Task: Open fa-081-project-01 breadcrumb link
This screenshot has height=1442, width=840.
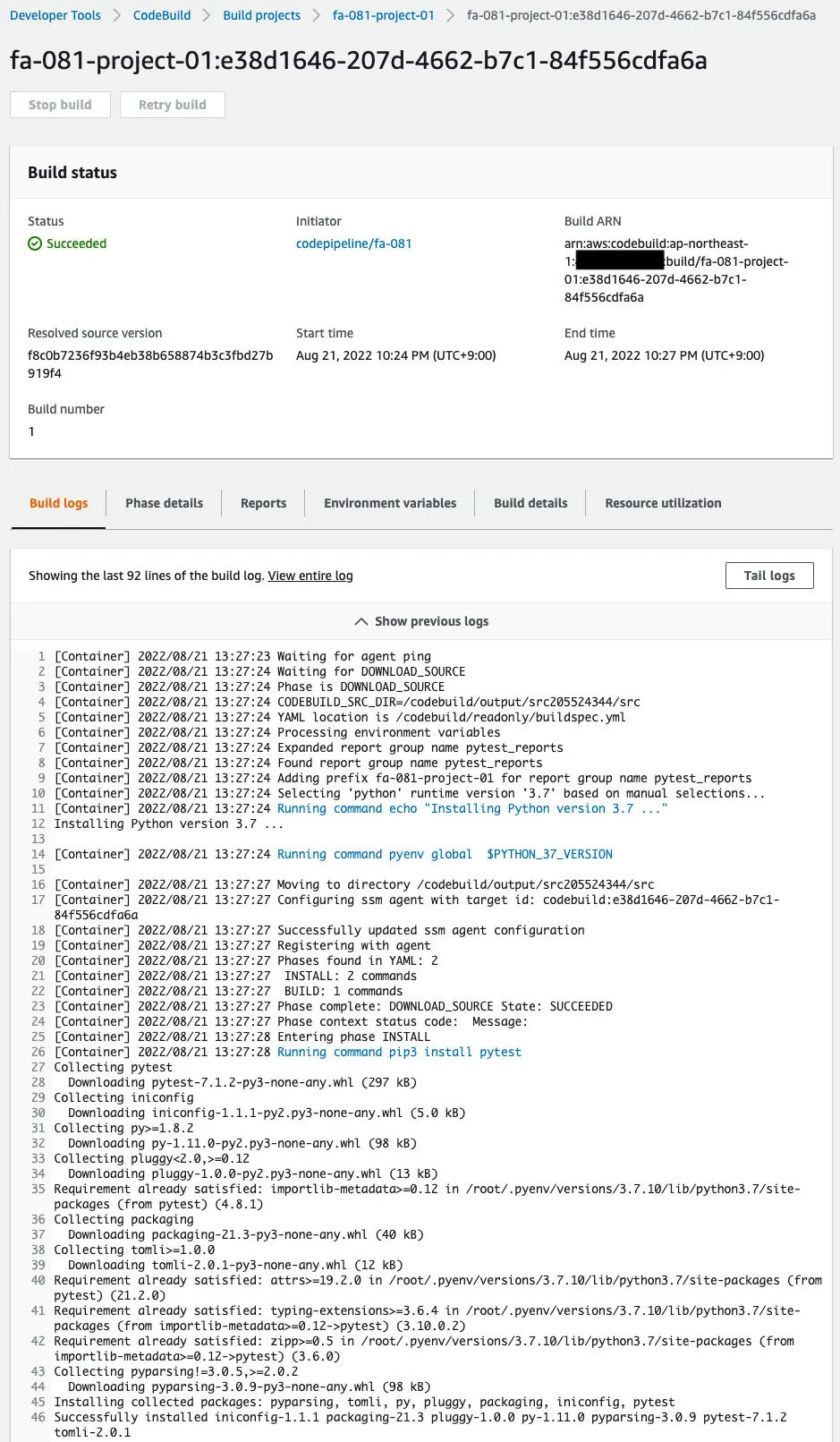Action: [x=383, y=15]
